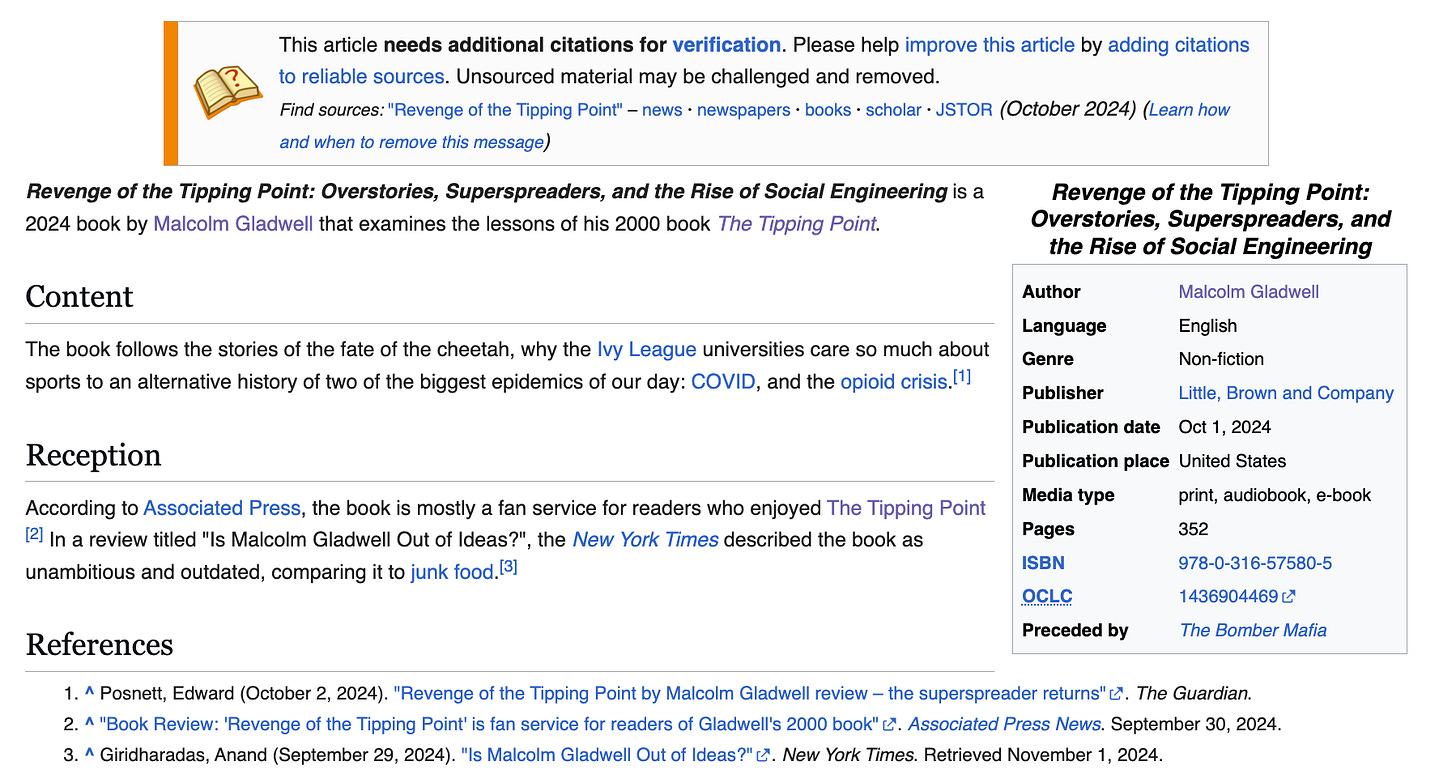Click external link icon beside OCLC number
Viewport: 1456px width, 782px height.
[1289, 597]
